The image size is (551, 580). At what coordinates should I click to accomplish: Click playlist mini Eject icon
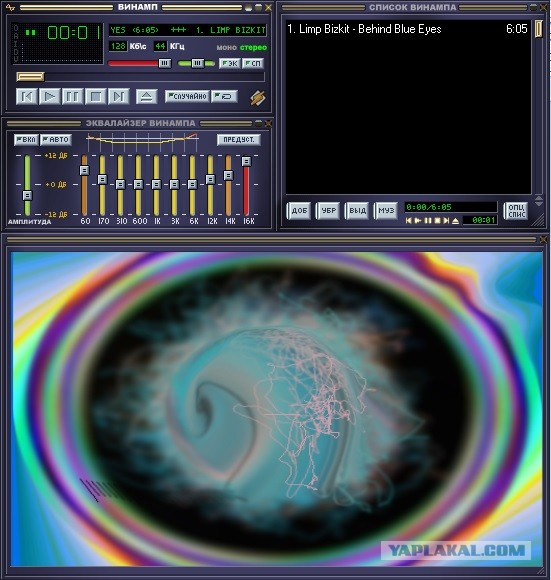pos(456,220)
